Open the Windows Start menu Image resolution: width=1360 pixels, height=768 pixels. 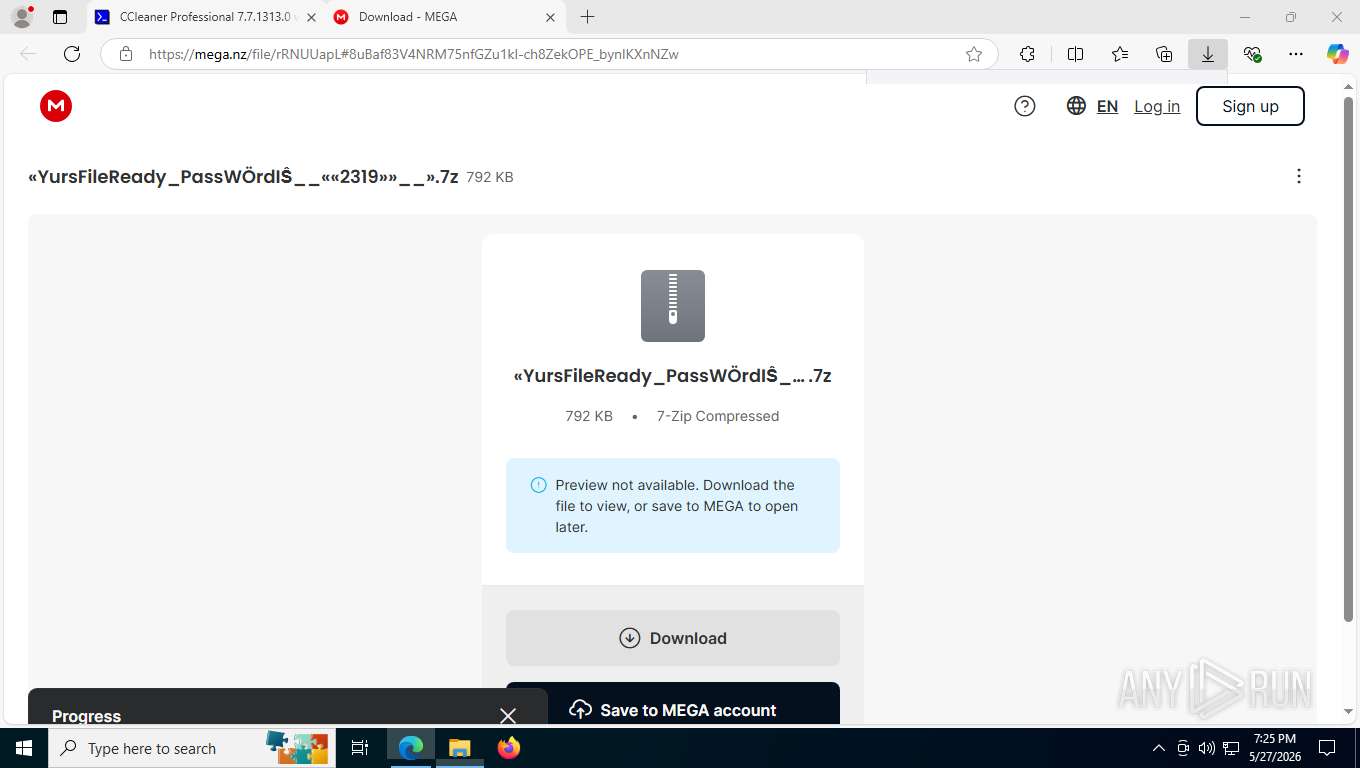(23, 748)
